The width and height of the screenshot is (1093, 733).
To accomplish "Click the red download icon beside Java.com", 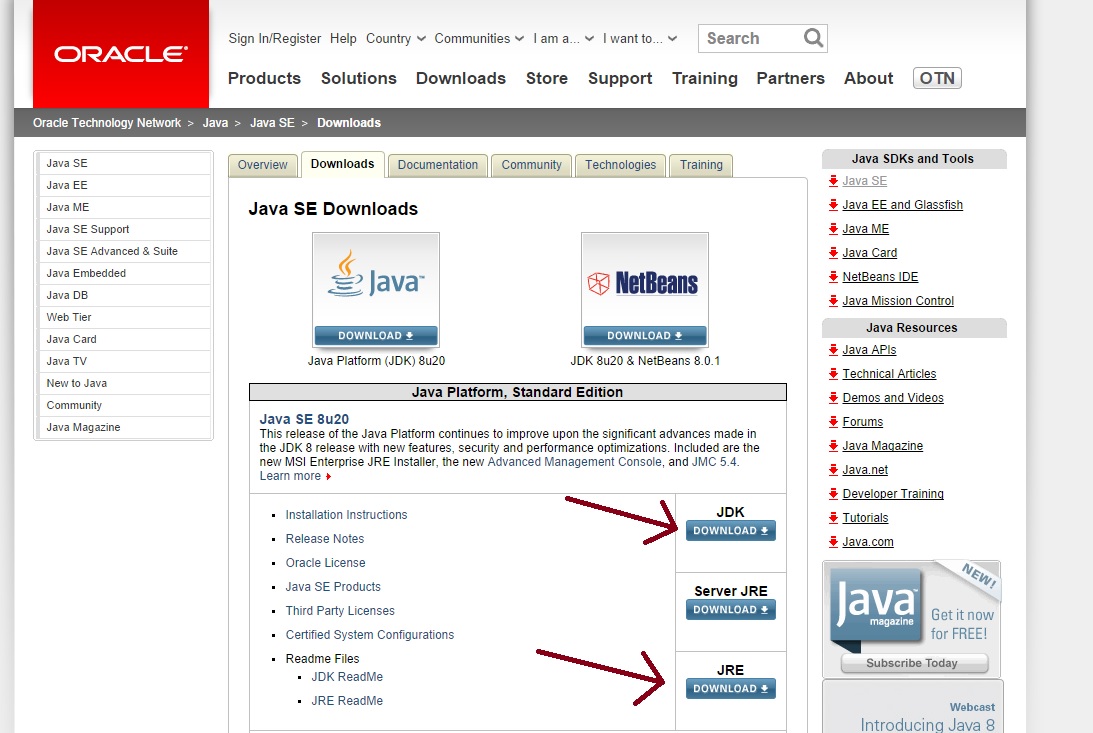I will (833, 541).
